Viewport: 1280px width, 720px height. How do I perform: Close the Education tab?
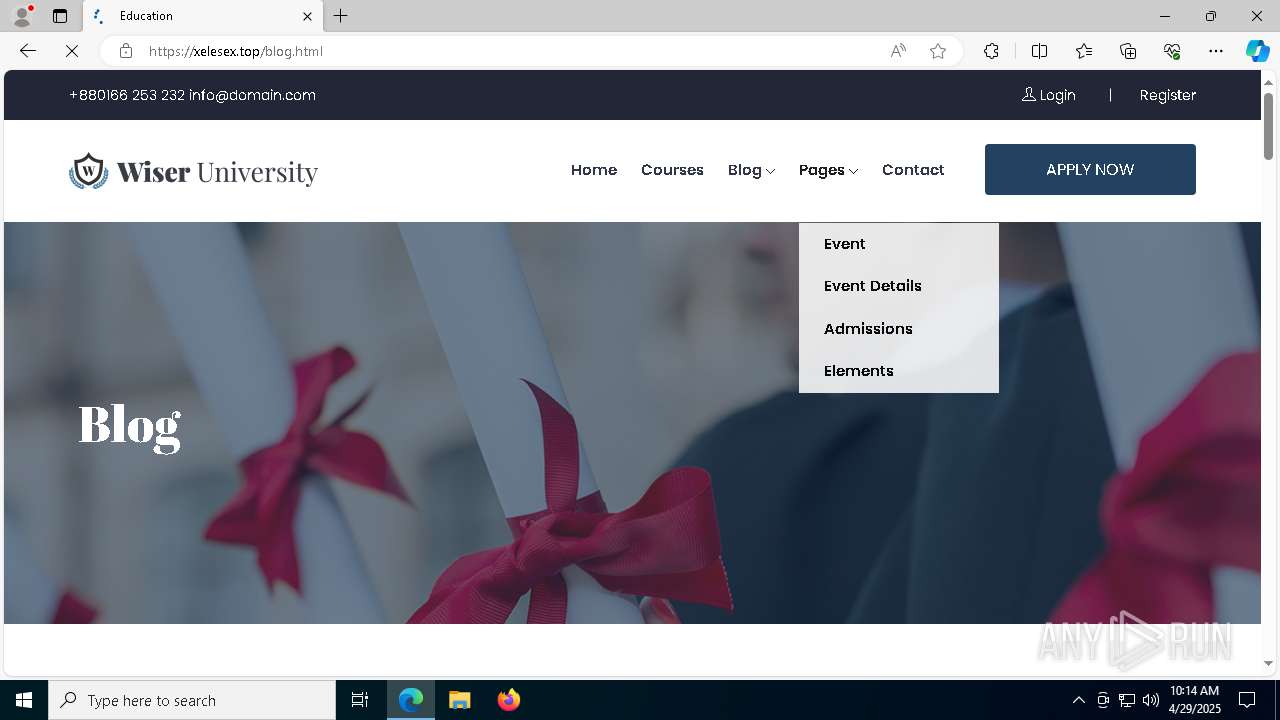[307, 16]
